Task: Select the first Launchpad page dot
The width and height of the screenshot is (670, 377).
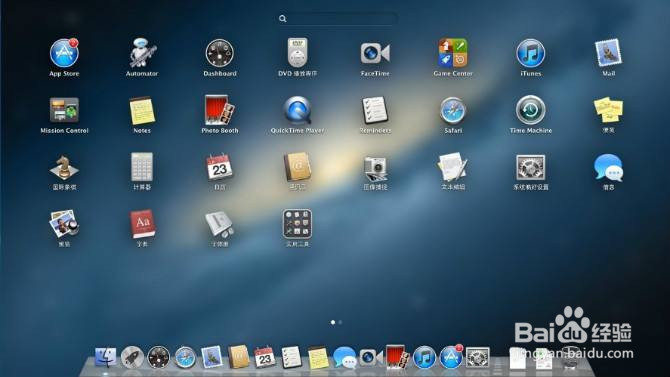Action: point(333,322)
